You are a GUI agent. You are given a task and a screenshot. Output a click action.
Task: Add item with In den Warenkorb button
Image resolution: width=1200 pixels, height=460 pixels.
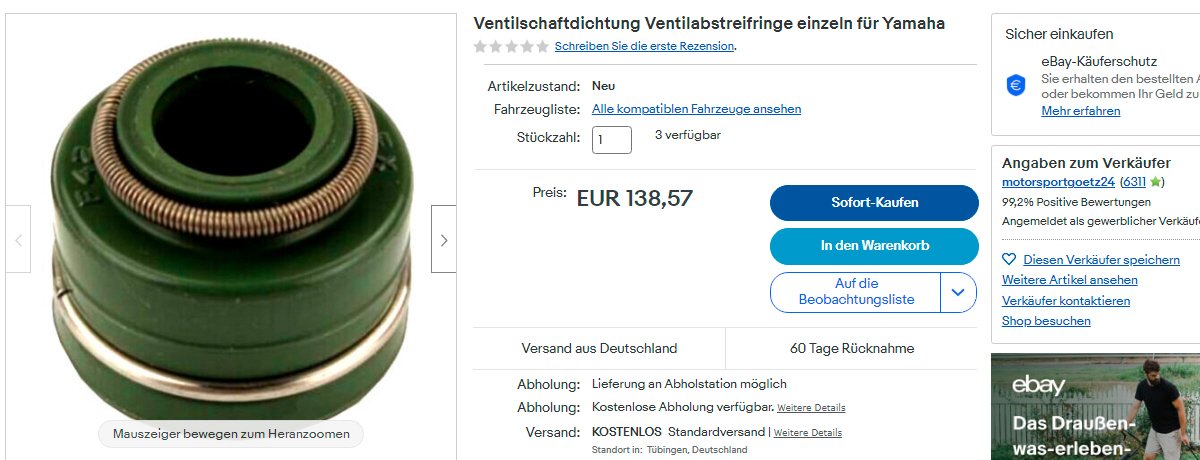[874, 246]
